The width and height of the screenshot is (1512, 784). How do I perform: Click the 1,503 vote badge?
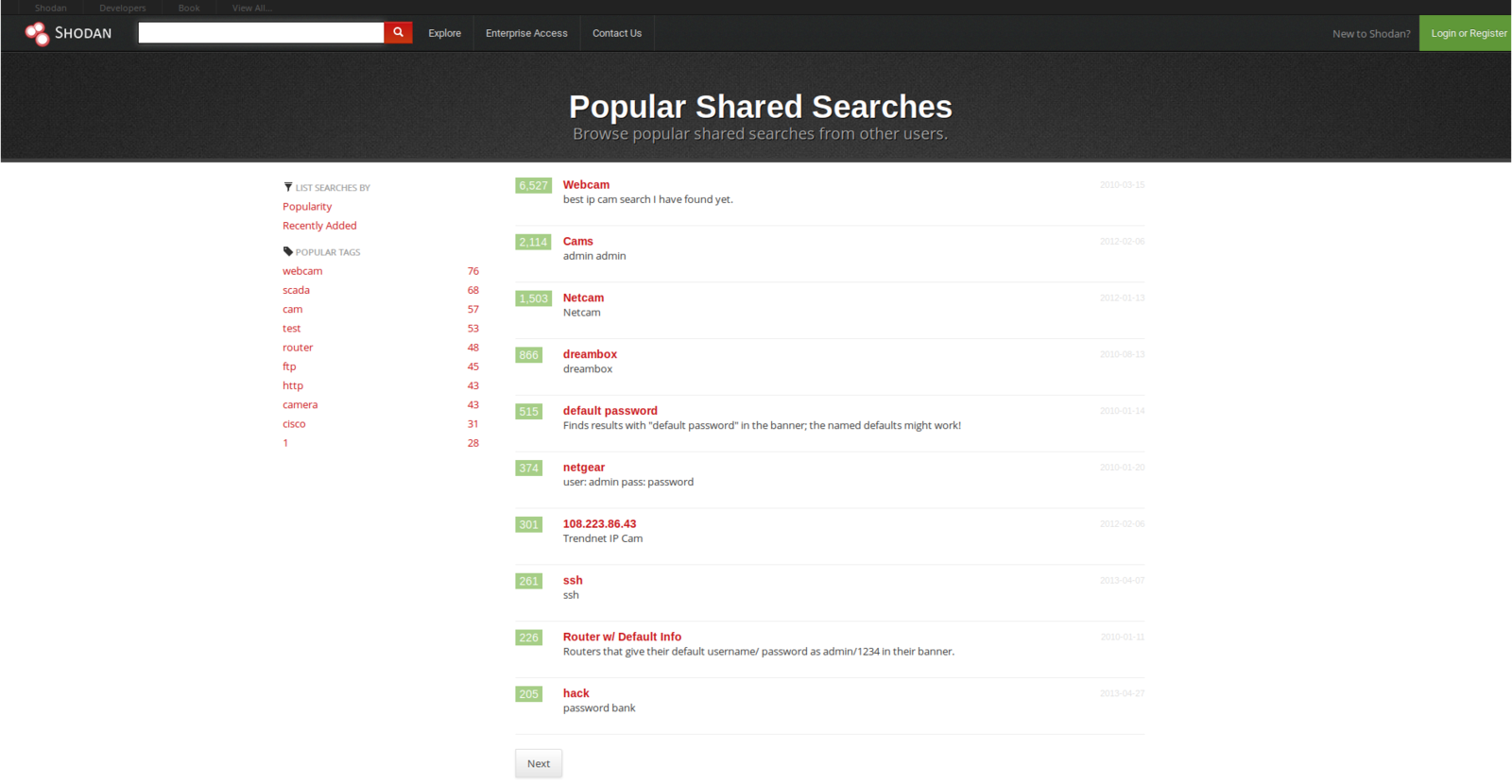point(533,298)
